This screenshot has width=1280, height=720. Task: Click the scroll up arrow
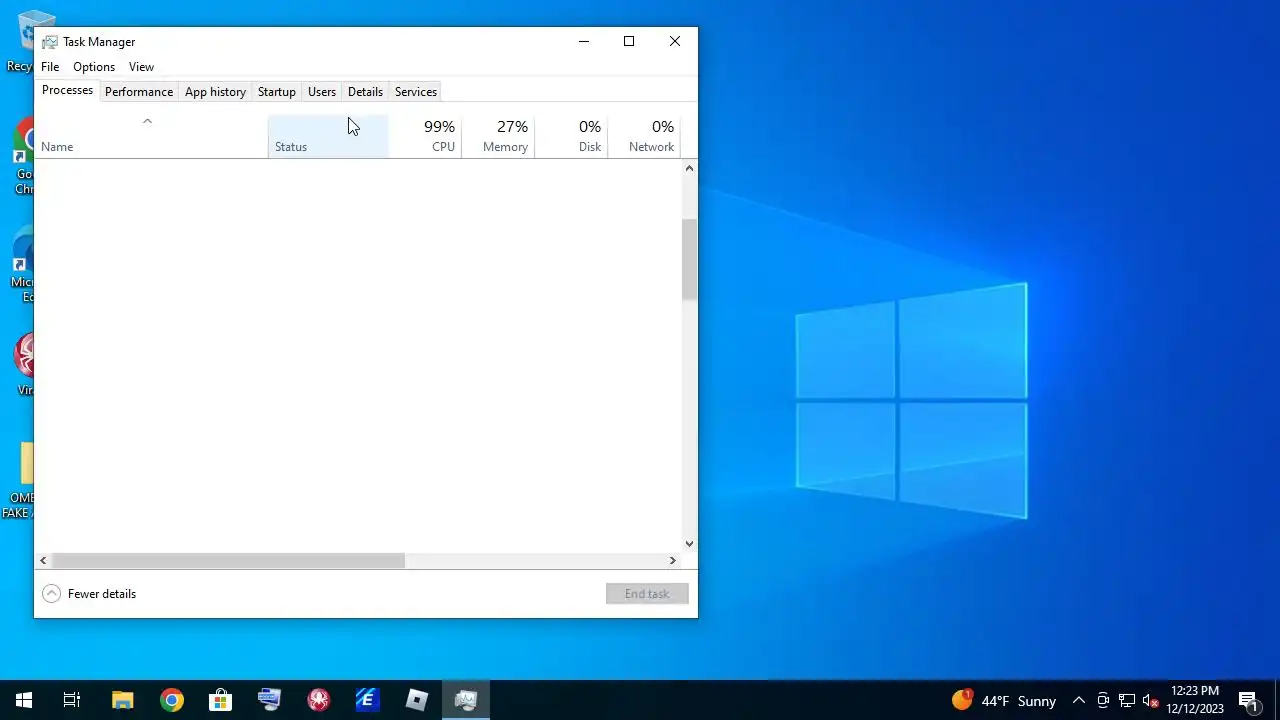(689, 168)
